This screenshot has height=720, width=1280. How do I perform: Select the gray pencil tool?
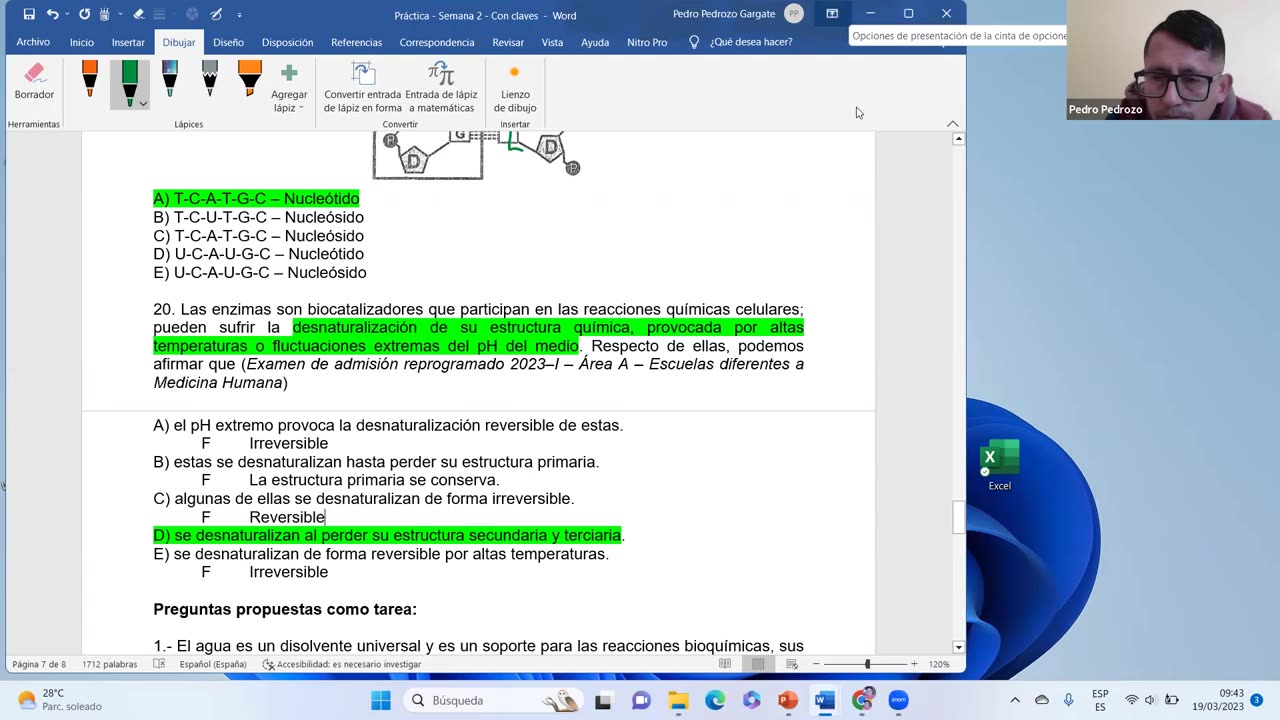coord(209,79)
